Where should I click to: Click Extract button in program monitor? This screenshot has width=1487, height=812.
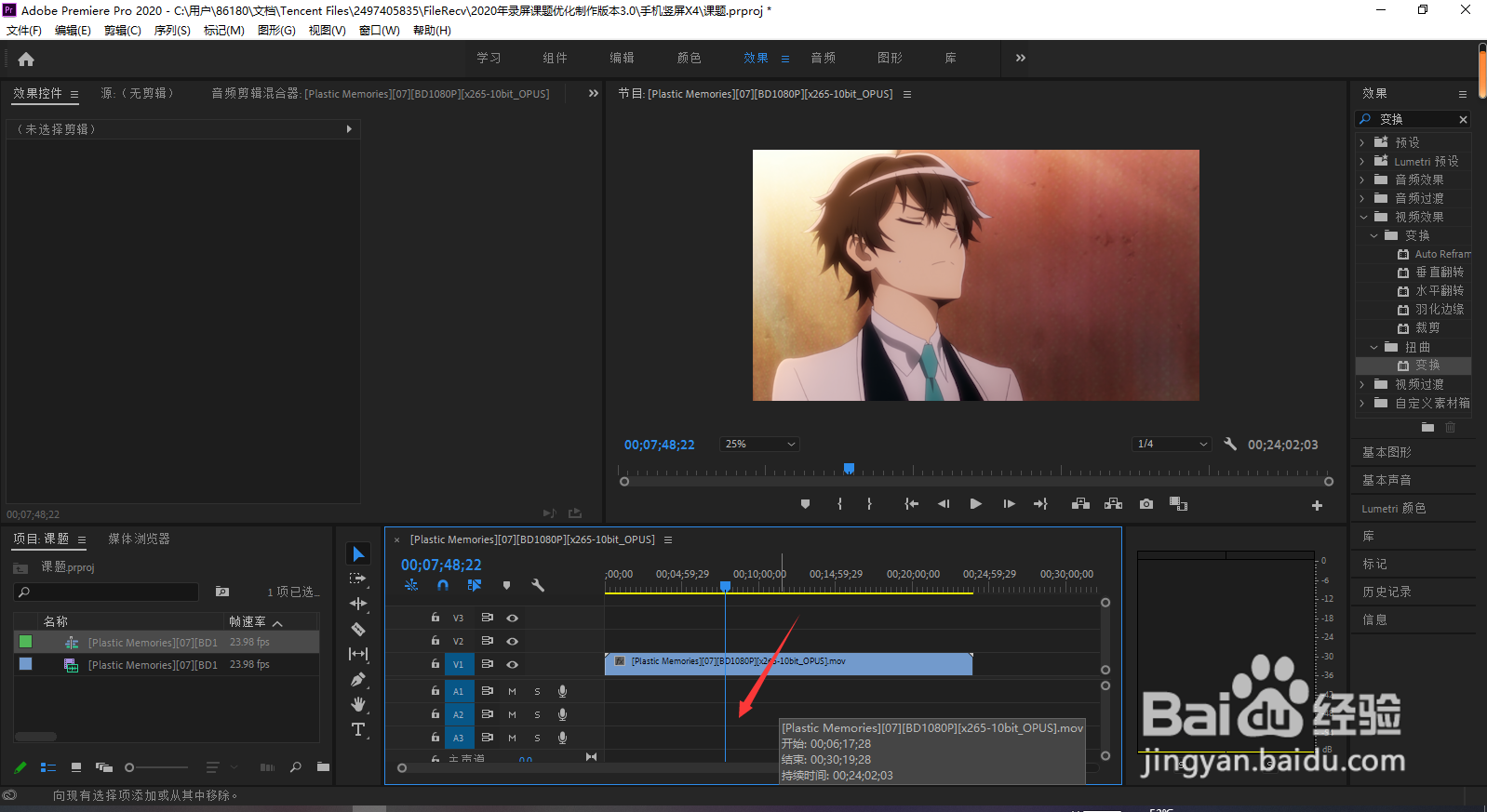(1113, 504)
